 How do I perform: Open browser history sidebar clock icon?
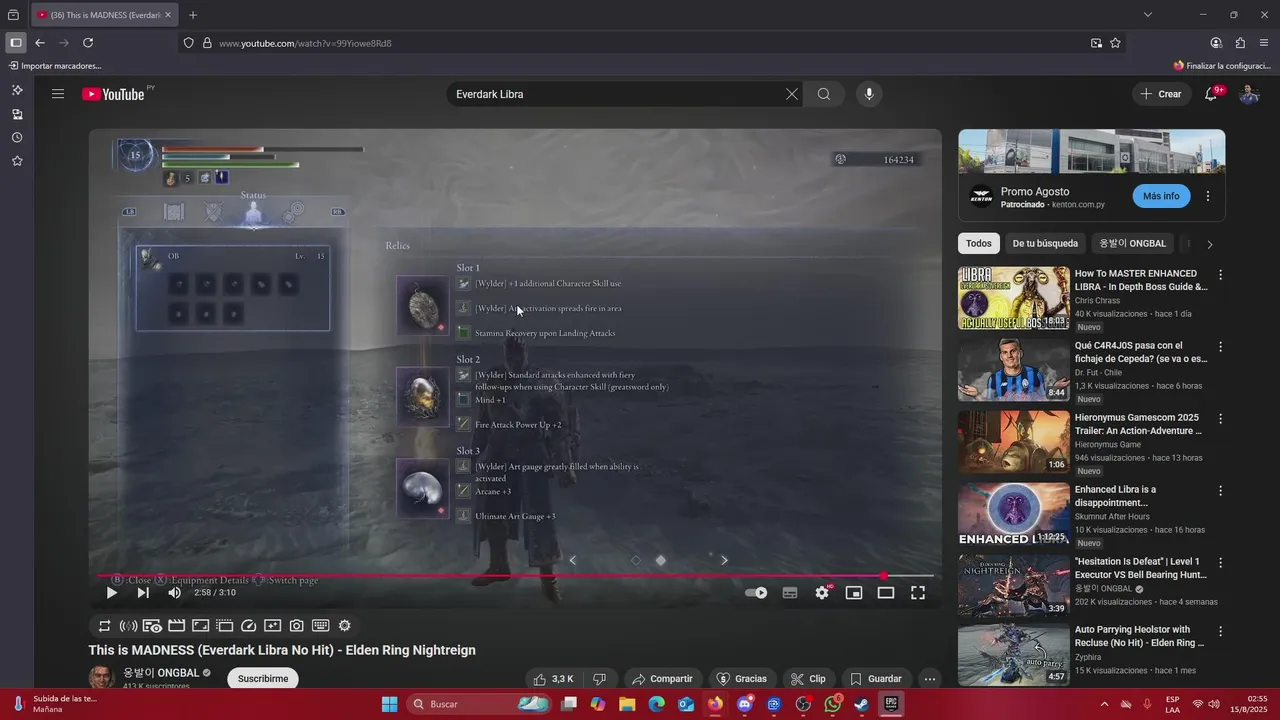17,137
